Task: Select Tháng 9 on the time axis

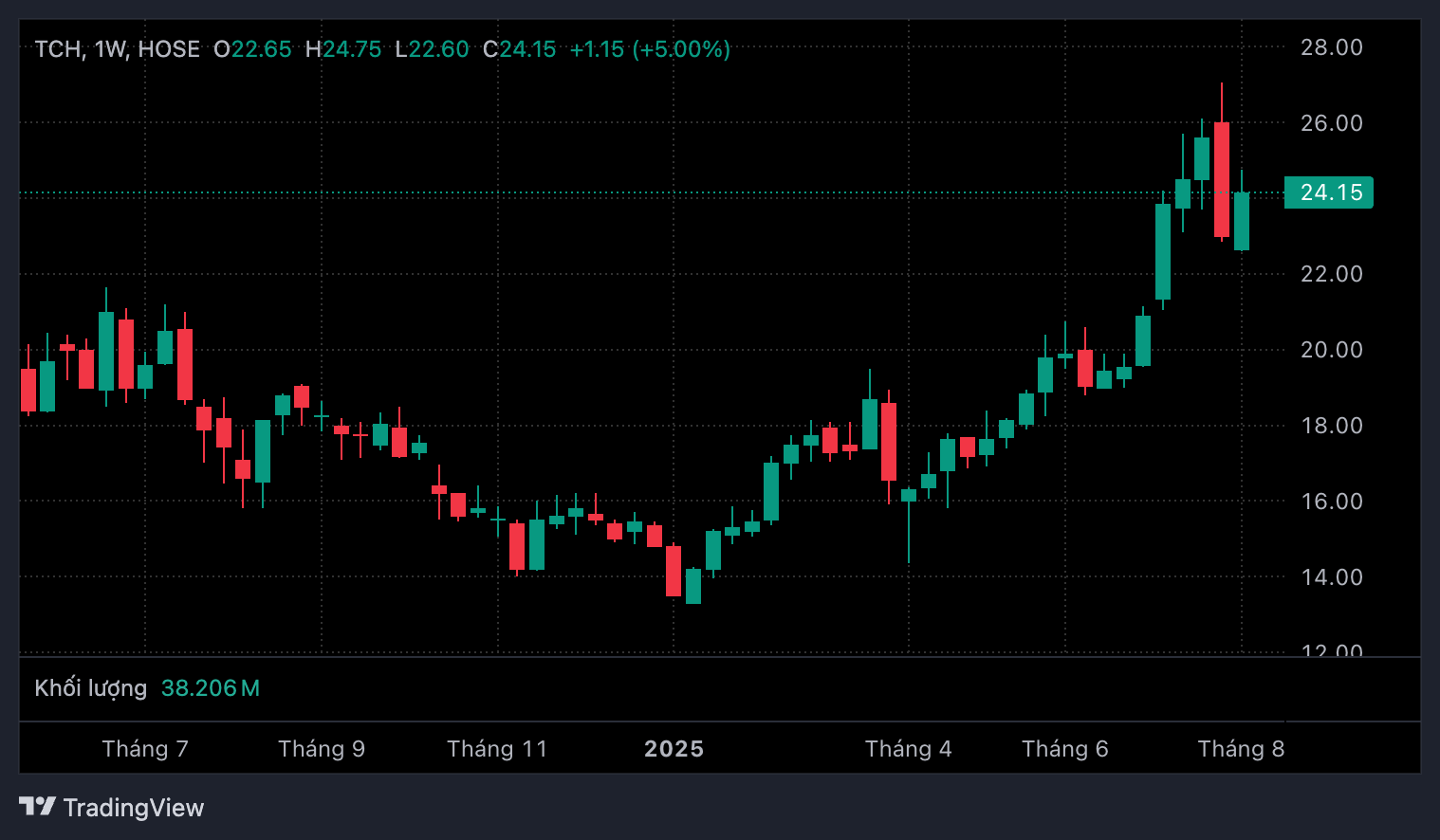Action: [322, 749]
